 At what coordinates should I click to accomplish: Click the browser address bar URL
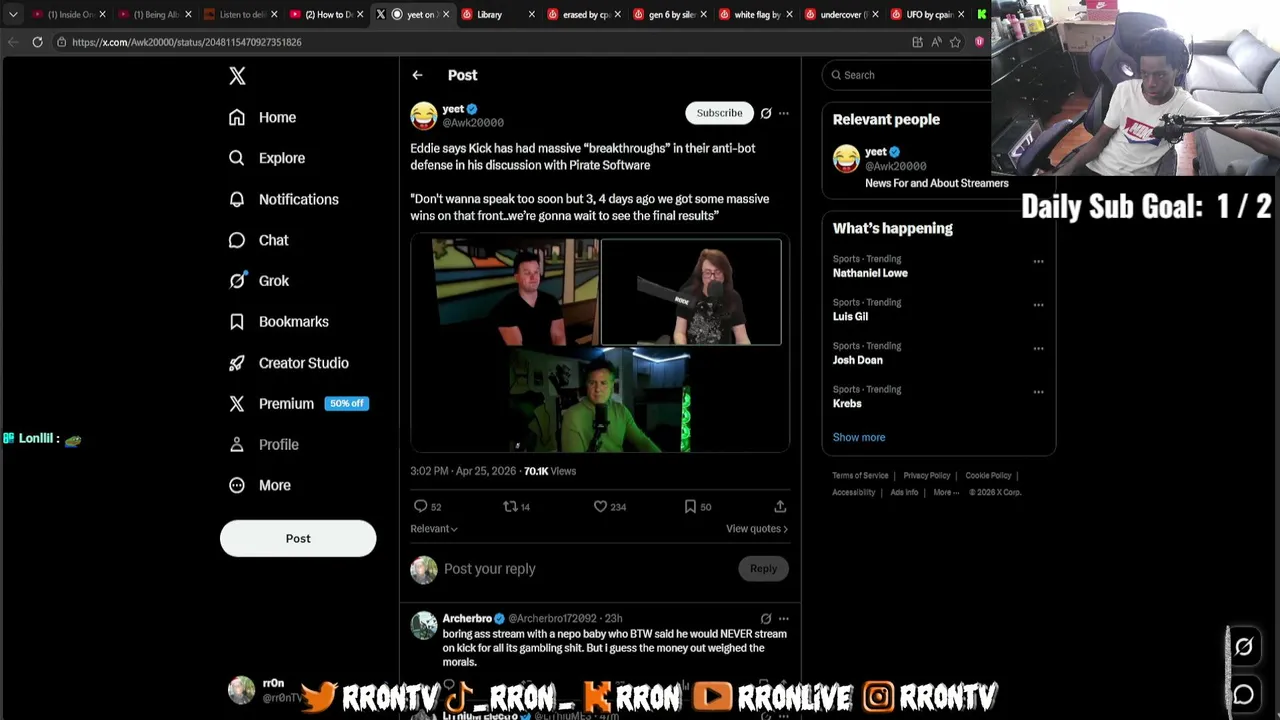tap(187, 42)
